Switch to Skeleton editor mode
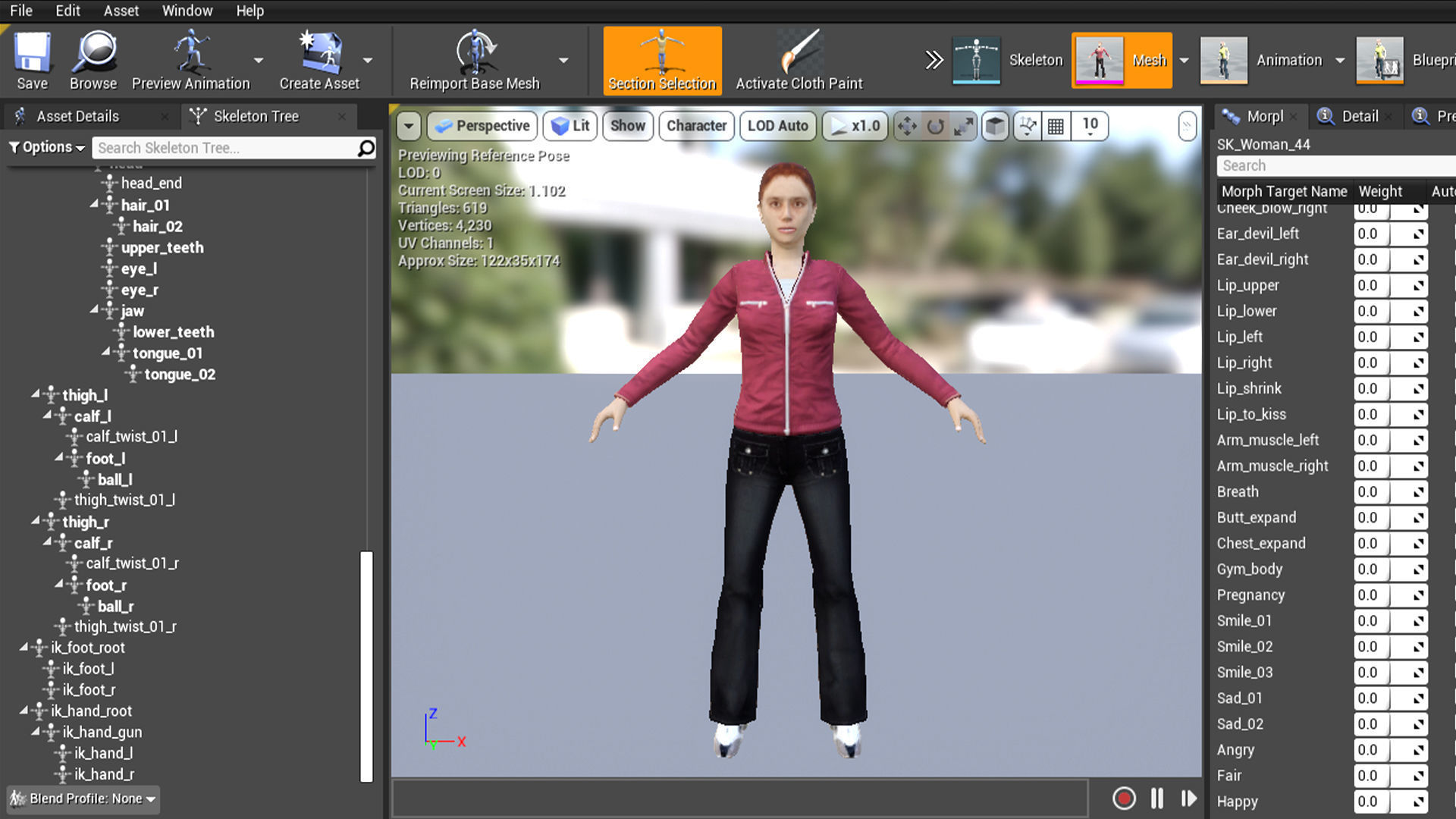1456x819 pixels. [x=1008, y=60]
